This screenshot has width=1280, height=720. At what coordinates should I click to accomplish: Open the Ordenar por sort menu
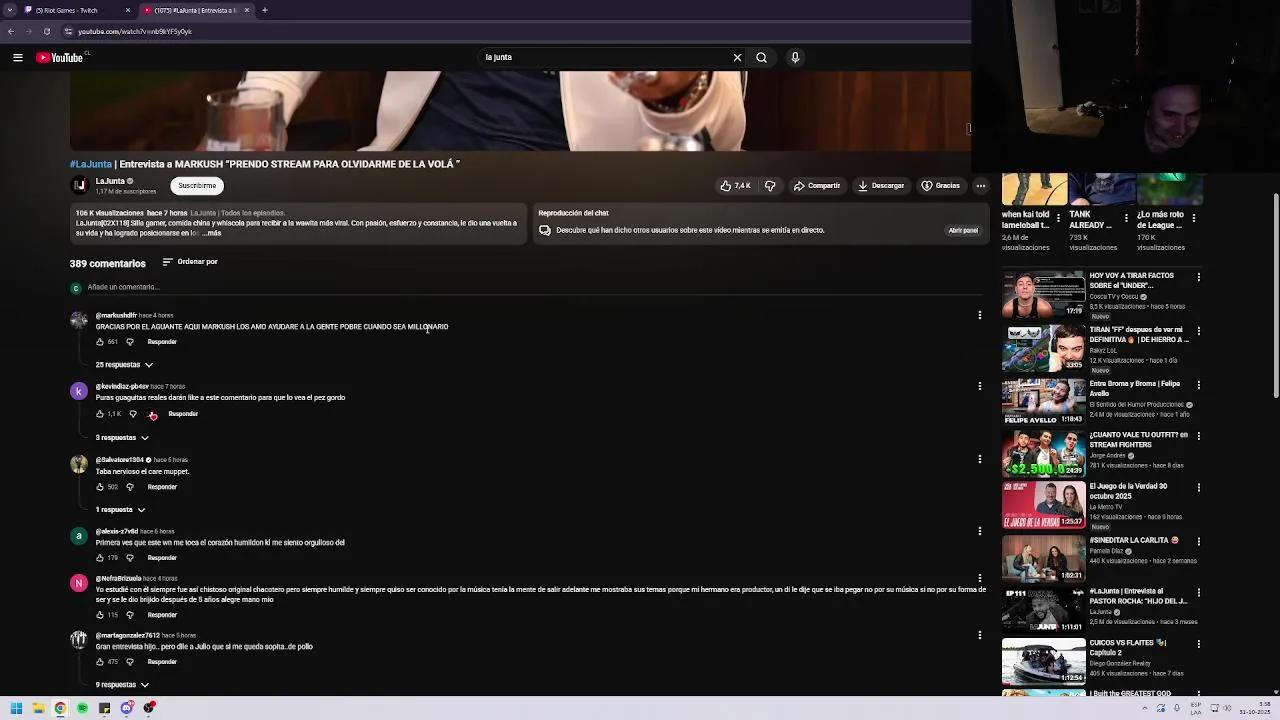pos(190,262)
